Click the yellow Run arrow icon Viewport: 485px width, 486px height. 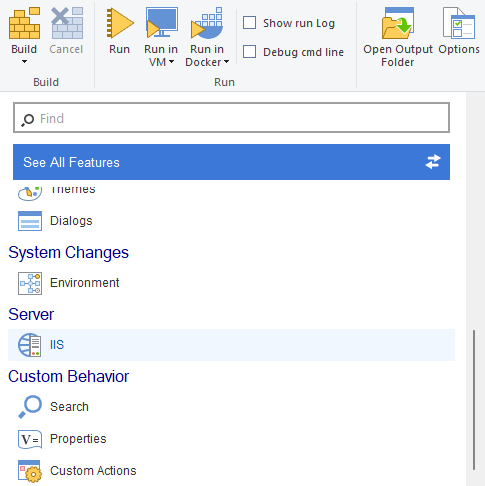click(x=120, y=23)
